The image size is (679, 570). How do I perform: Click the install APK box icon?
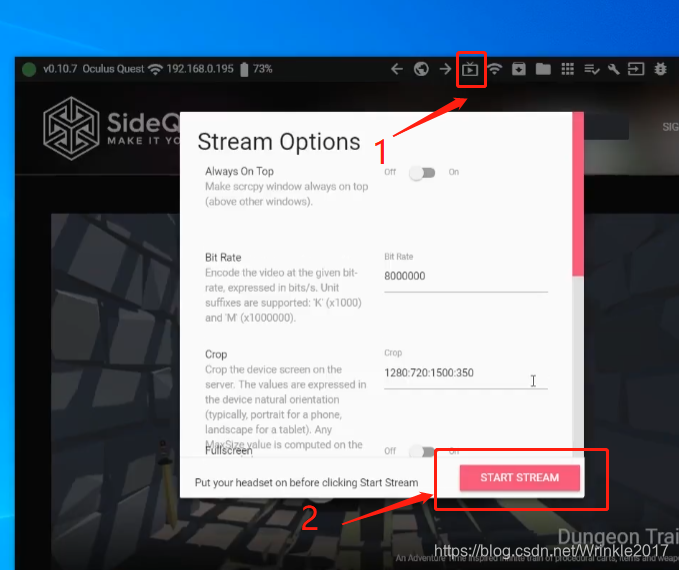[519, 69]
